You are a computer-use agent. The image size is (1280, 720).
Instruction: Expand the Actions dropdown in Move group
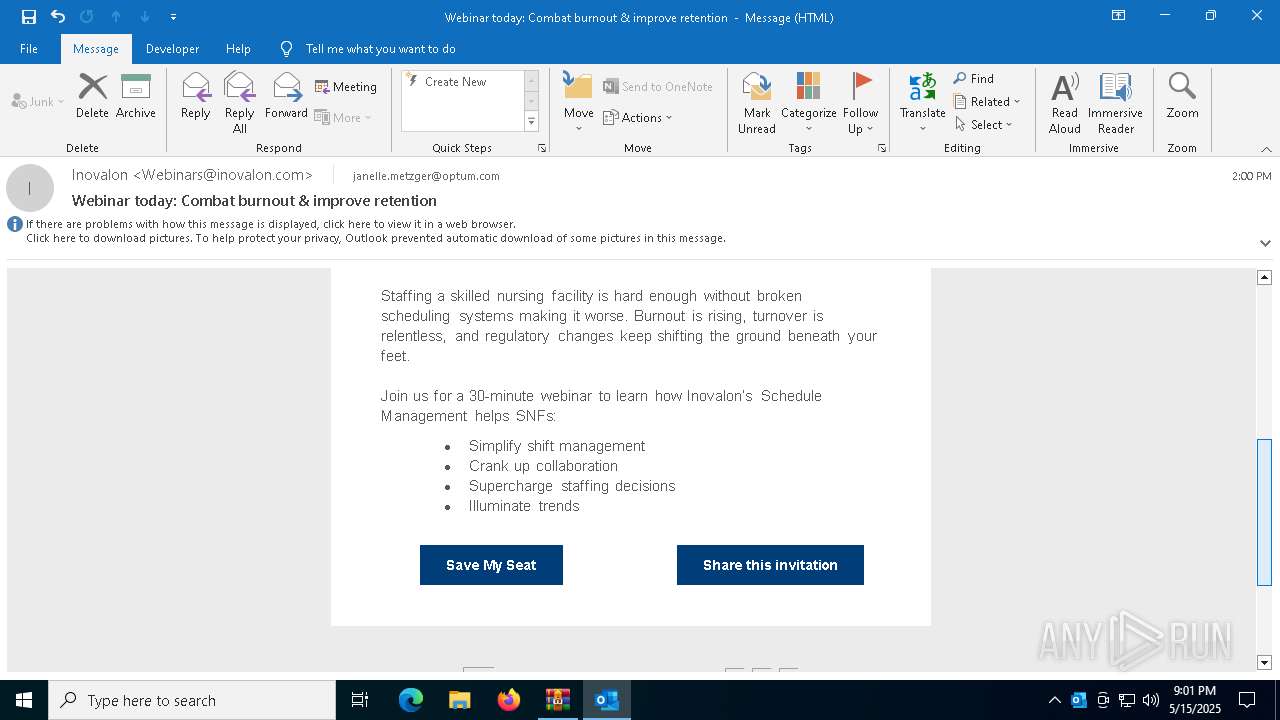(638, 117)
